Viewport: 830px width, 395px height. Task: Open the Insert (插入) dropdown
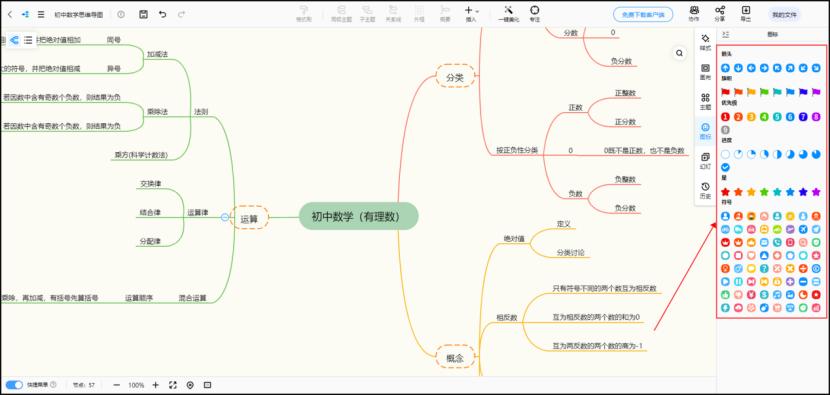tap(471, 14)
